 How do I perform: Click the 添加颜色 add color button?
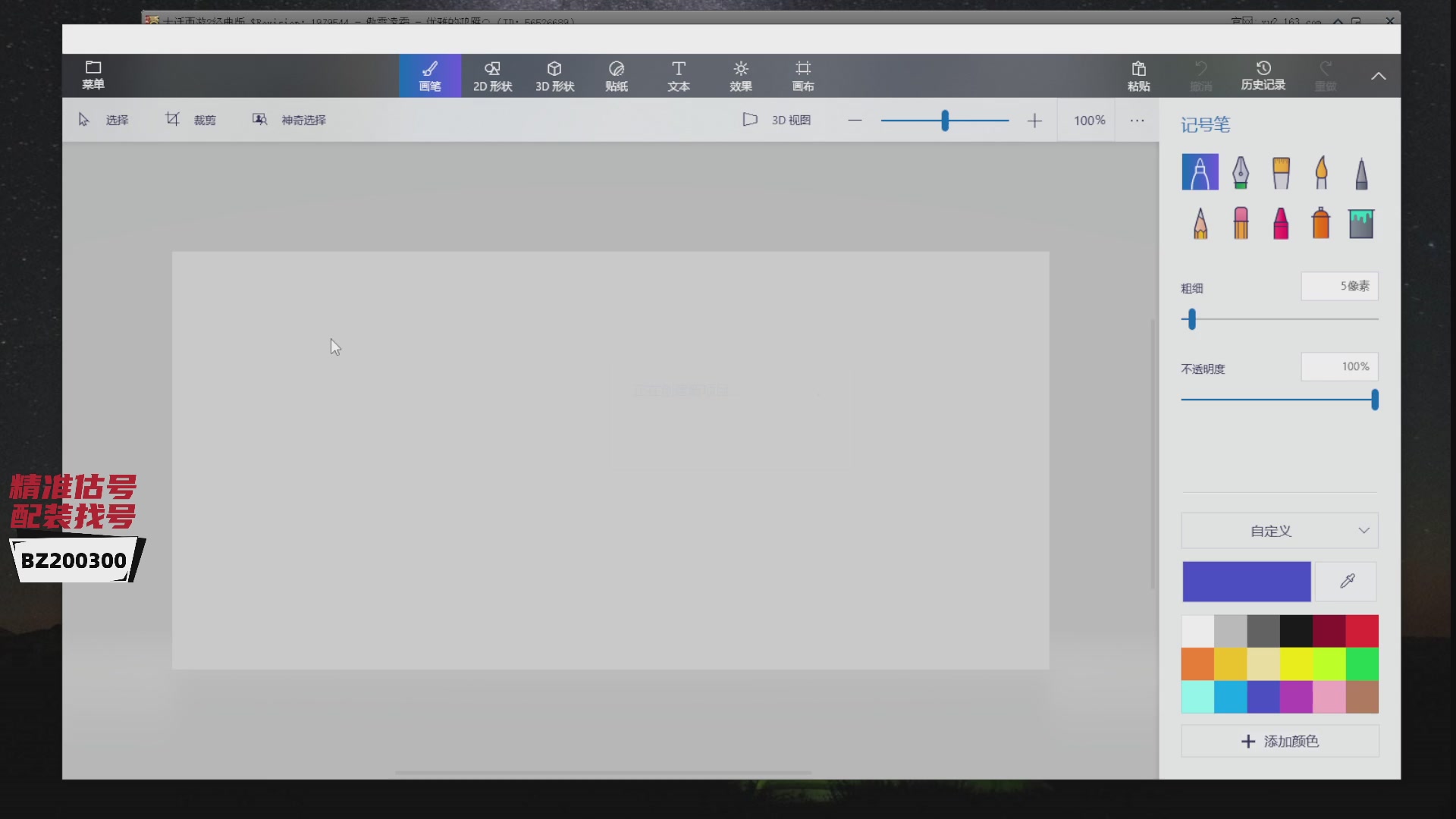point(1279,741)
